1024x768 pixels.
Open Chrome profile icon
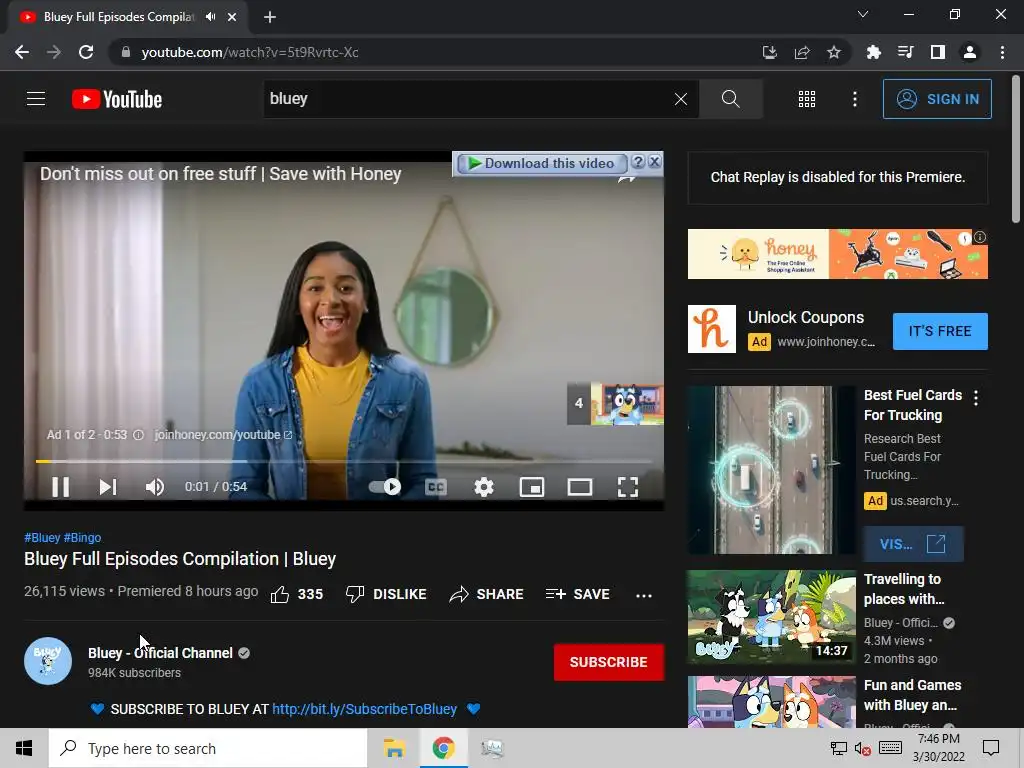pyautogui.click(x=969, y=52)
